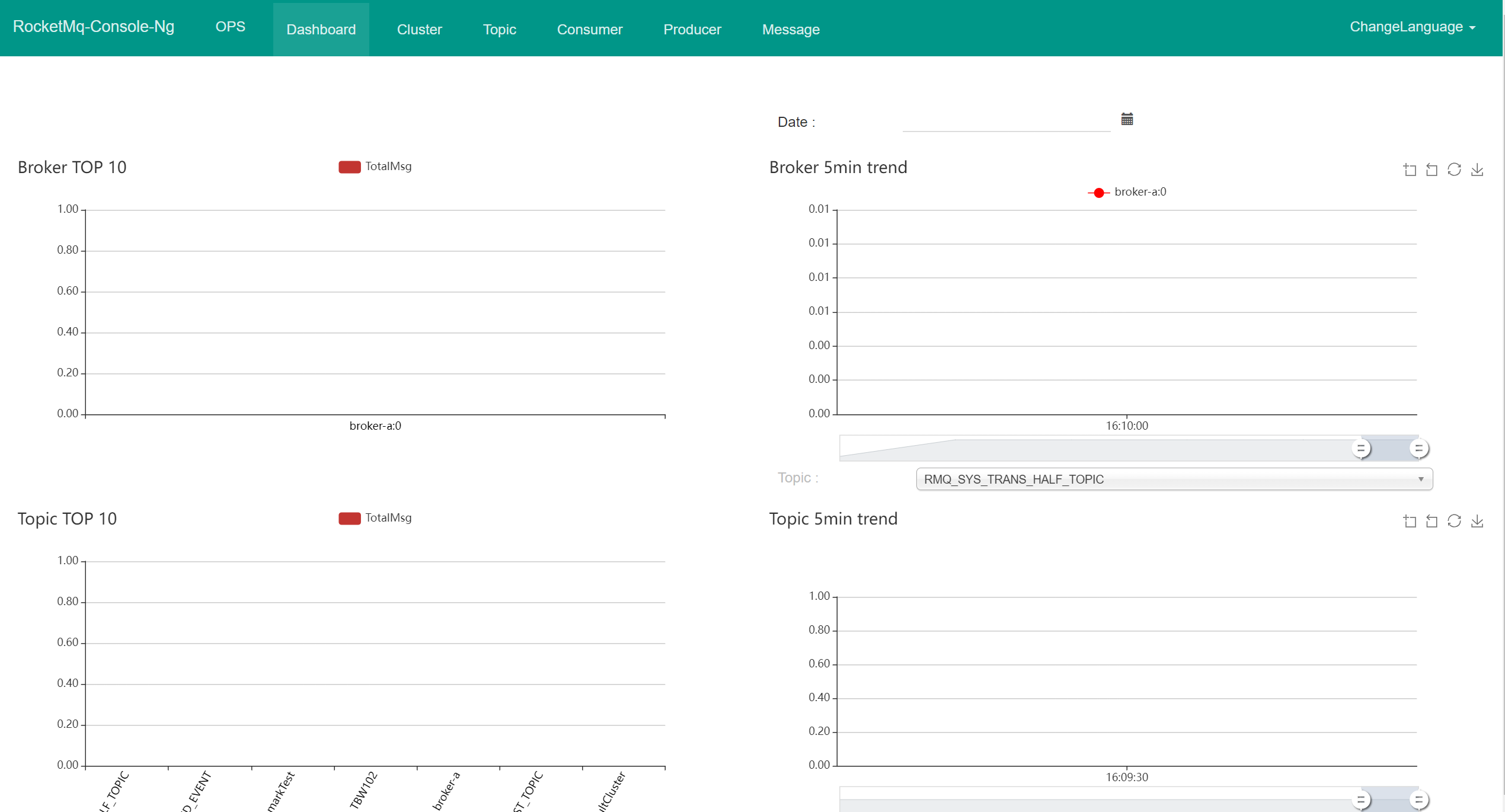Select the Dashboard tab
The image size is (1505, 812).
[x=321, y=29]
